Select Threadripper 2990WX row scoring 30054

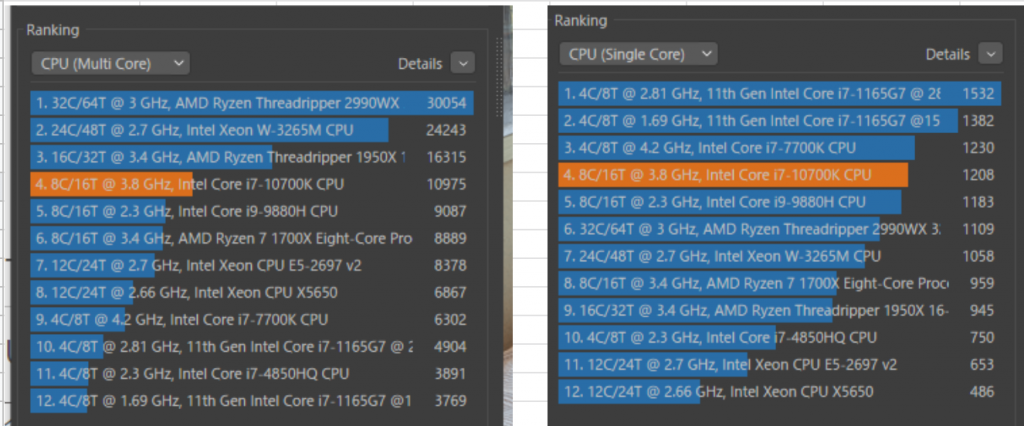pyautogui.click(x=252, y=103)
